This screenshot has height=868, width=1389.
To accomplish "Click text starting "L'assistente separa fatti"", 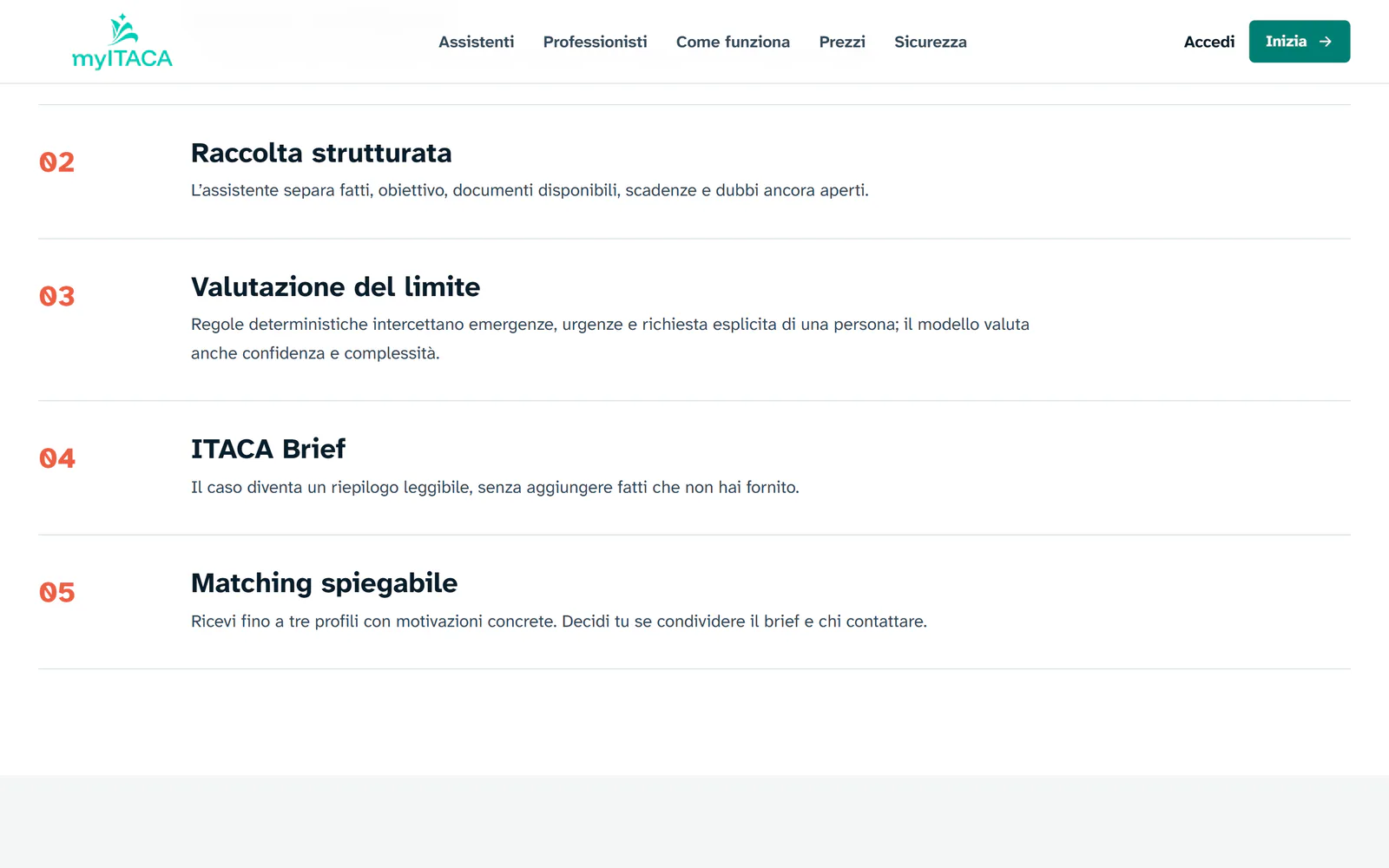I will click(530, 190).
